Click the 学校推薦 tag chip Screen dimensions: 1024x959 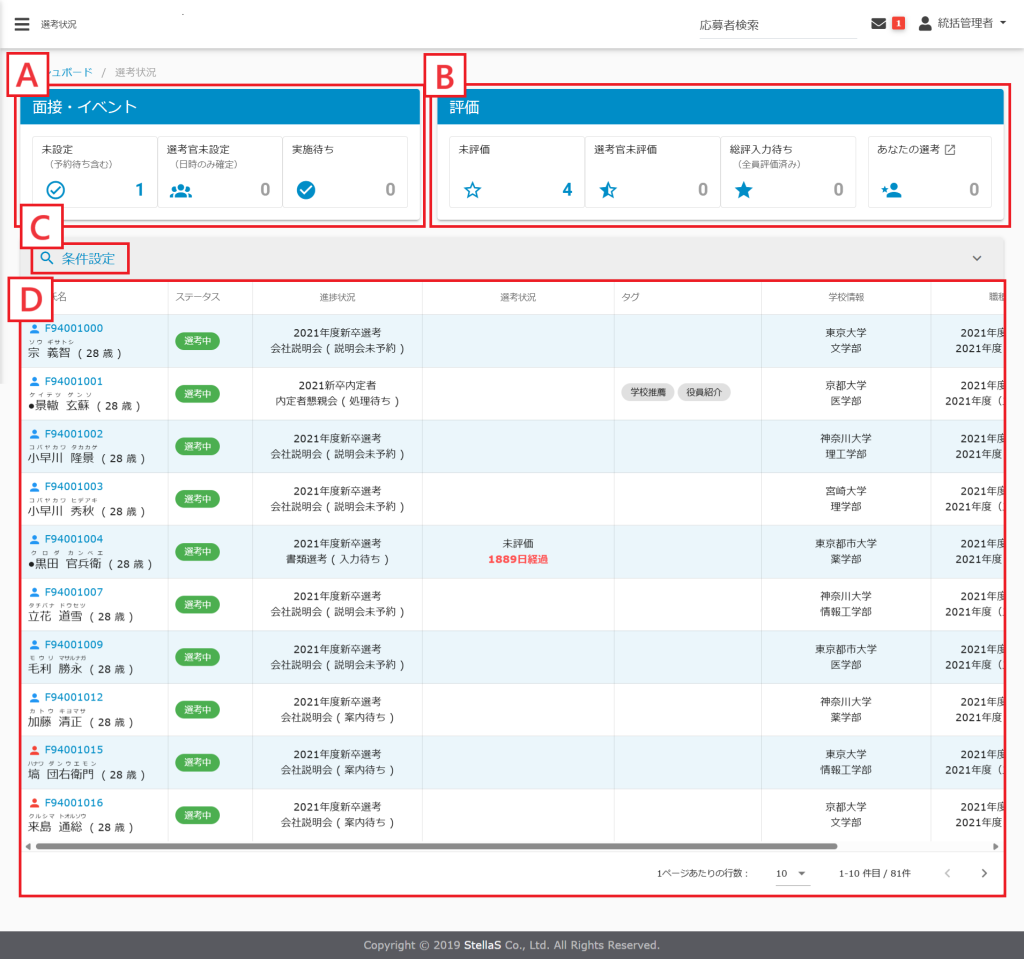pos(648,393)
